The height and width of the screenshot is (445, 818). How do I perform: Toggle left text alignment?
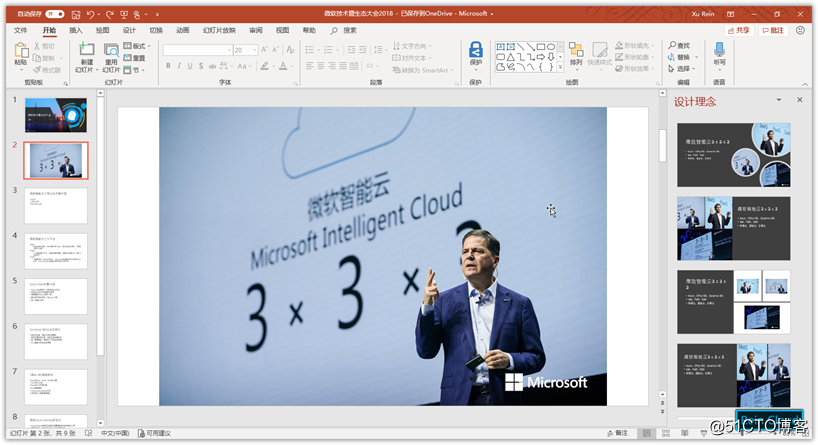(309, 66)
